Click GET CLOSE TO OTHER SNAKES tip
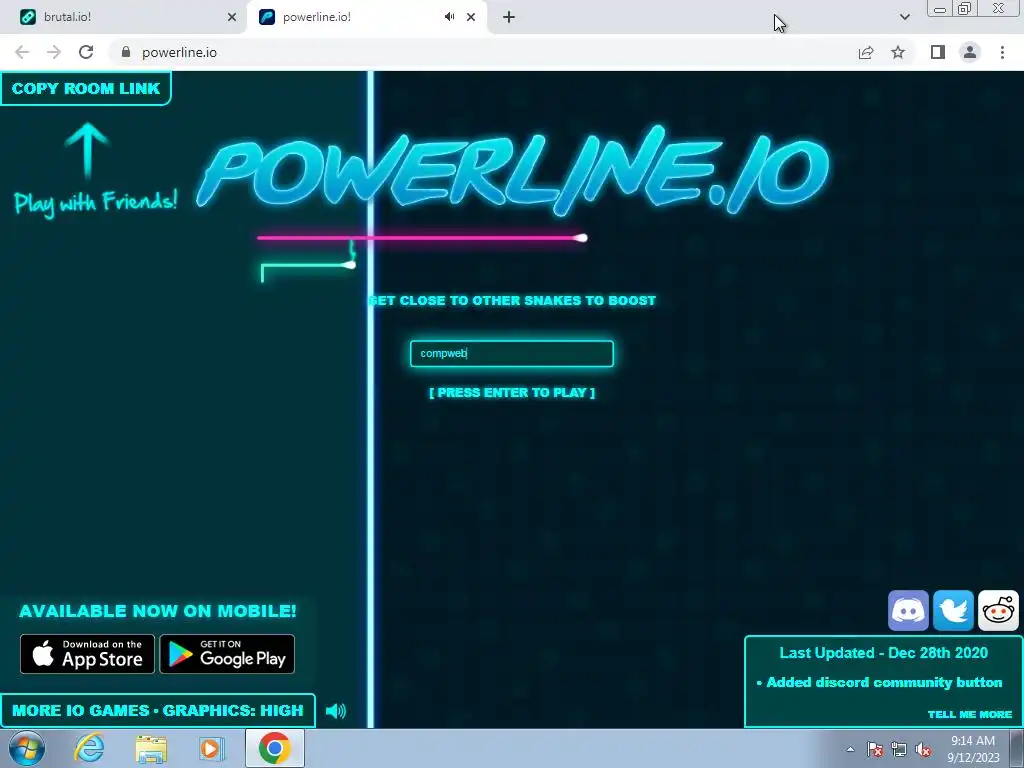Image resolution: width=1024 pixels, height=768 pixels. 512,300
